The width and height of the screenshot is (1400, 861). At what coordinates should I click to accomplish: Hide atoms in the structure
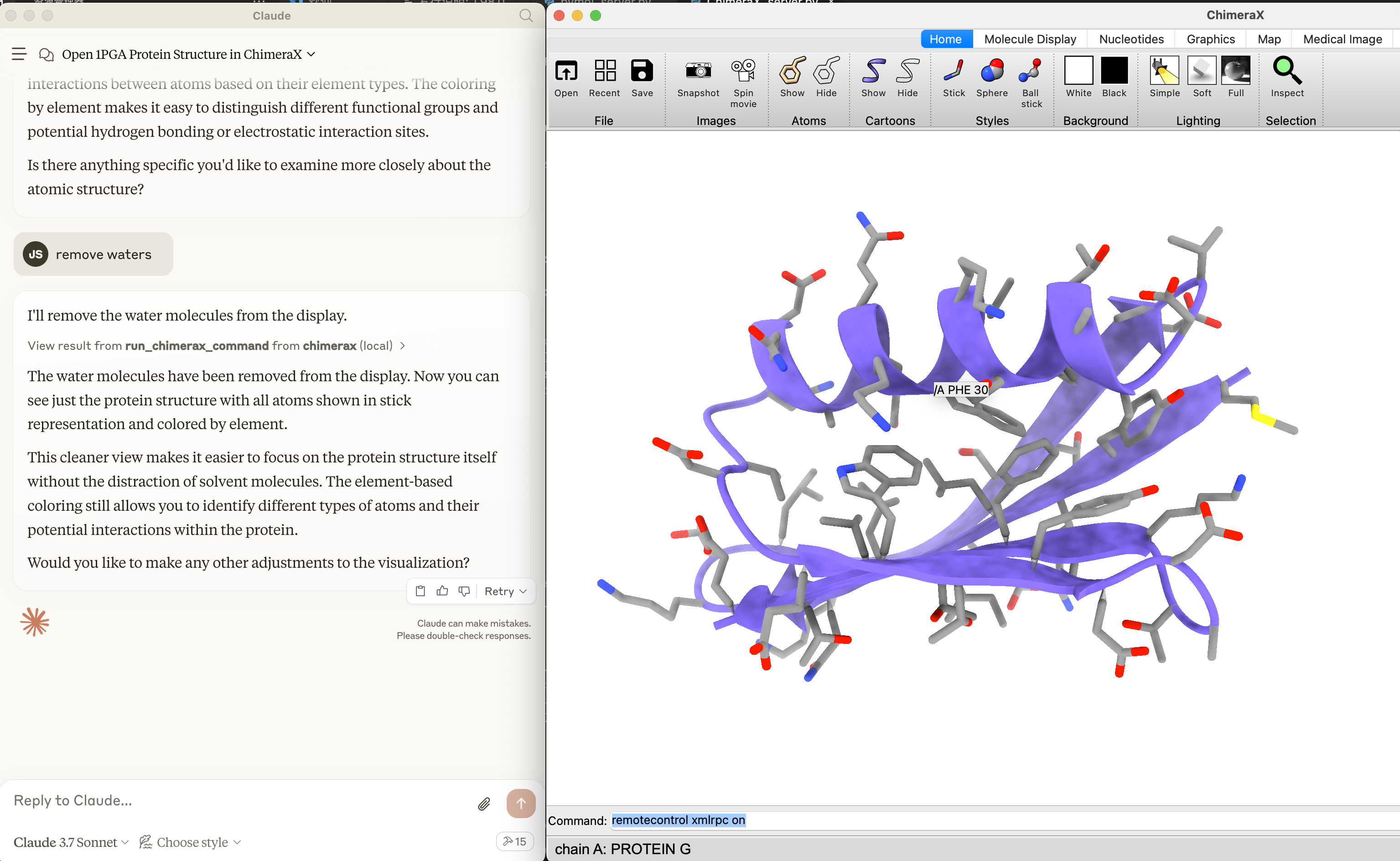(826, 78)
